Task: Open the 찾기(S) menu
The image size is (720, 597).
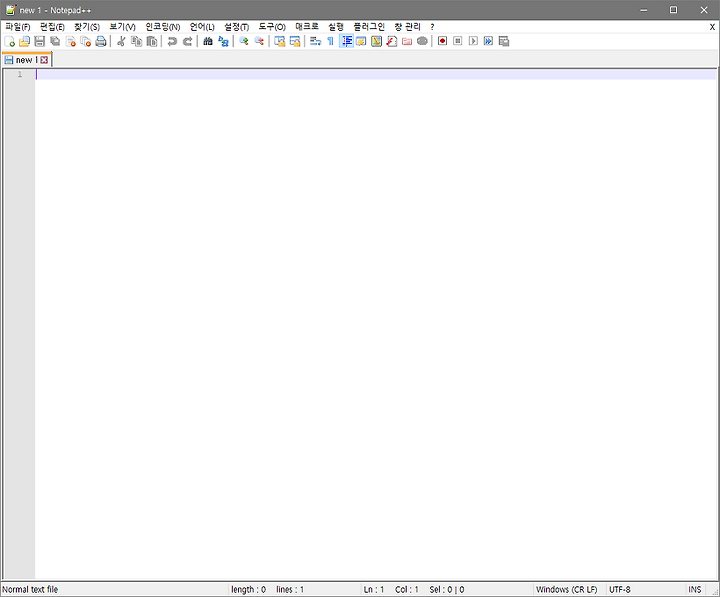Action: (87, 27)
